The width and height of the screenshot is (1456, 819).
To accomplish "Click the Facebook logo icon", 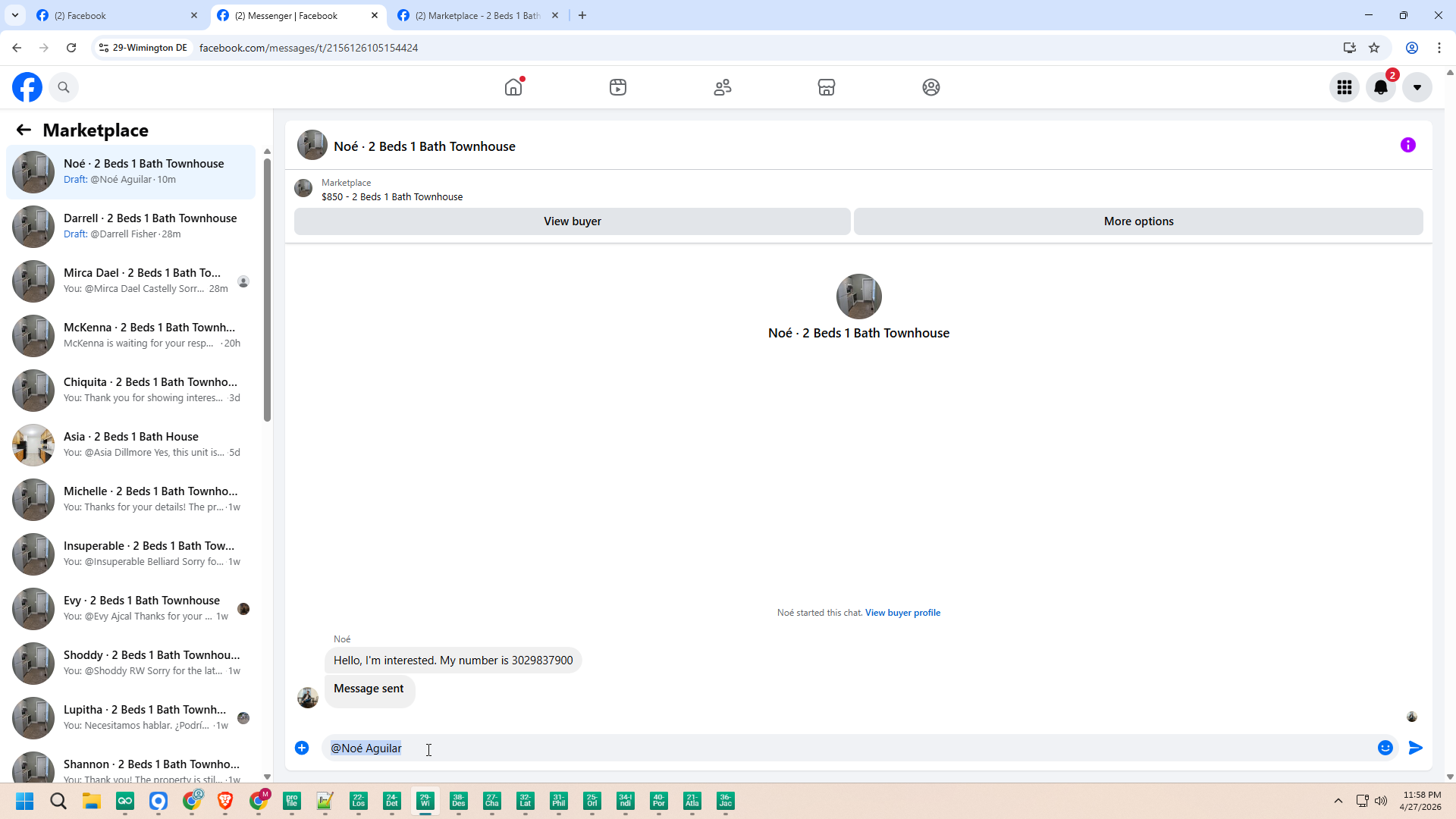I will tap(27, 87).
